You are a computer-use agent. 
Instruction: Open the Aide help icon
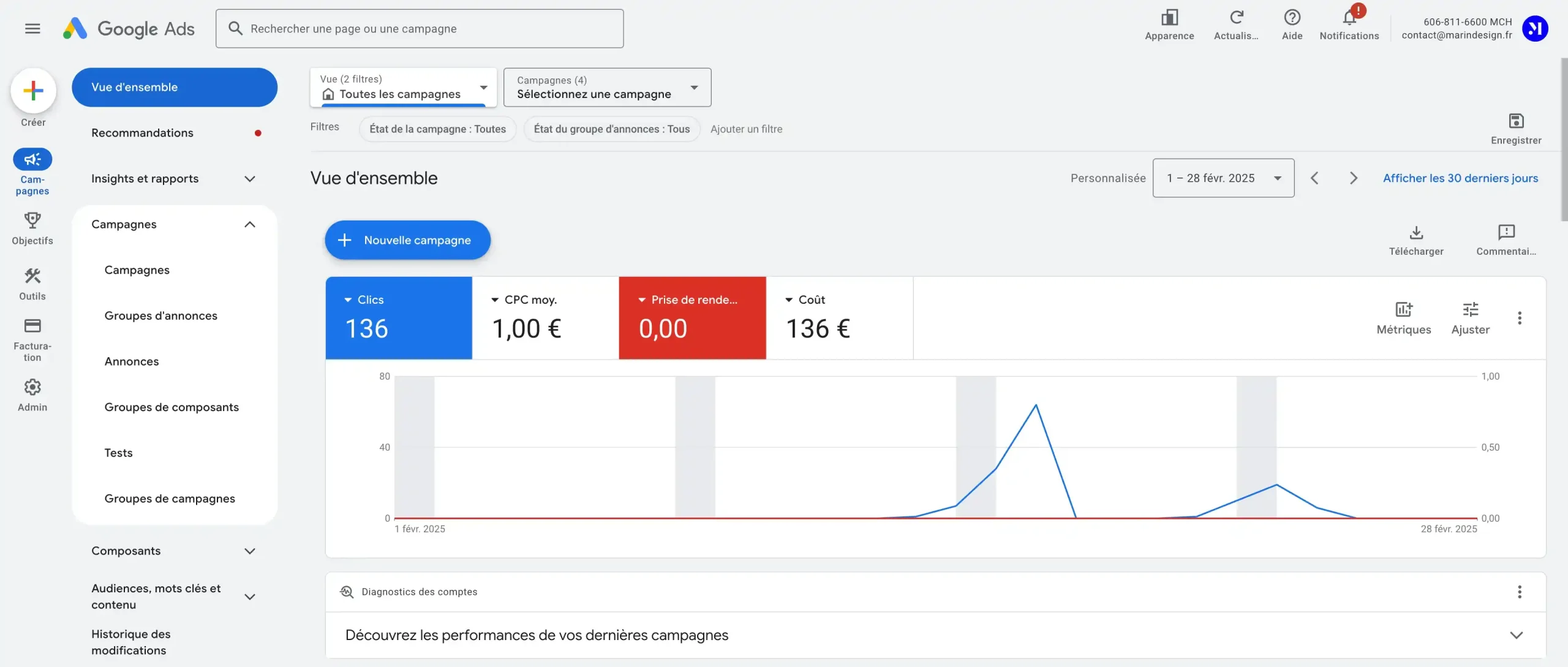click(1292, 17)
